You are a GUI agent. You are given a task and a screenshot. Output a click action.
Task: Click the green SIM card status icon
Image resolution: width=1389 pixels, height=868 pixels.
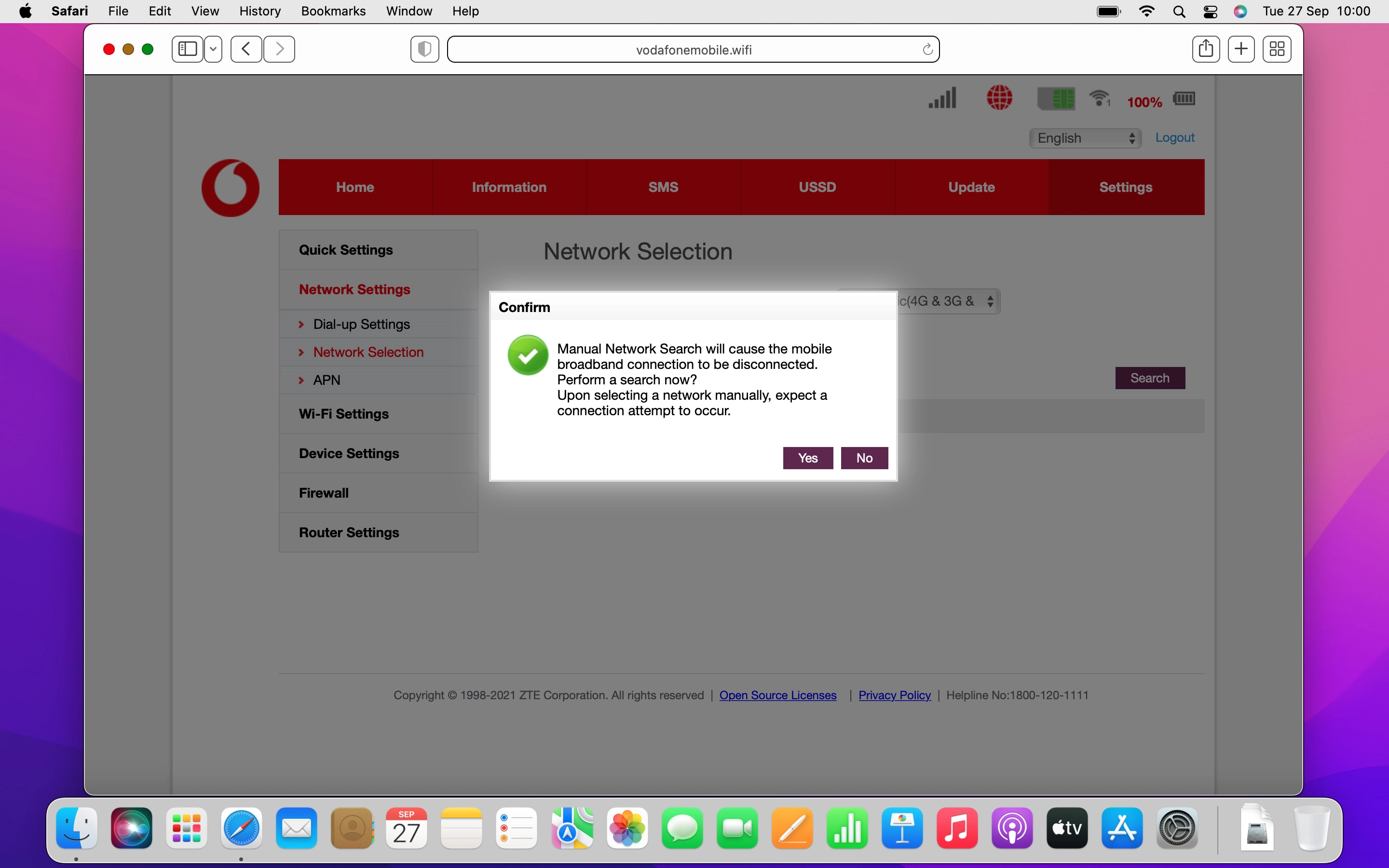[x=1056, y=99]
